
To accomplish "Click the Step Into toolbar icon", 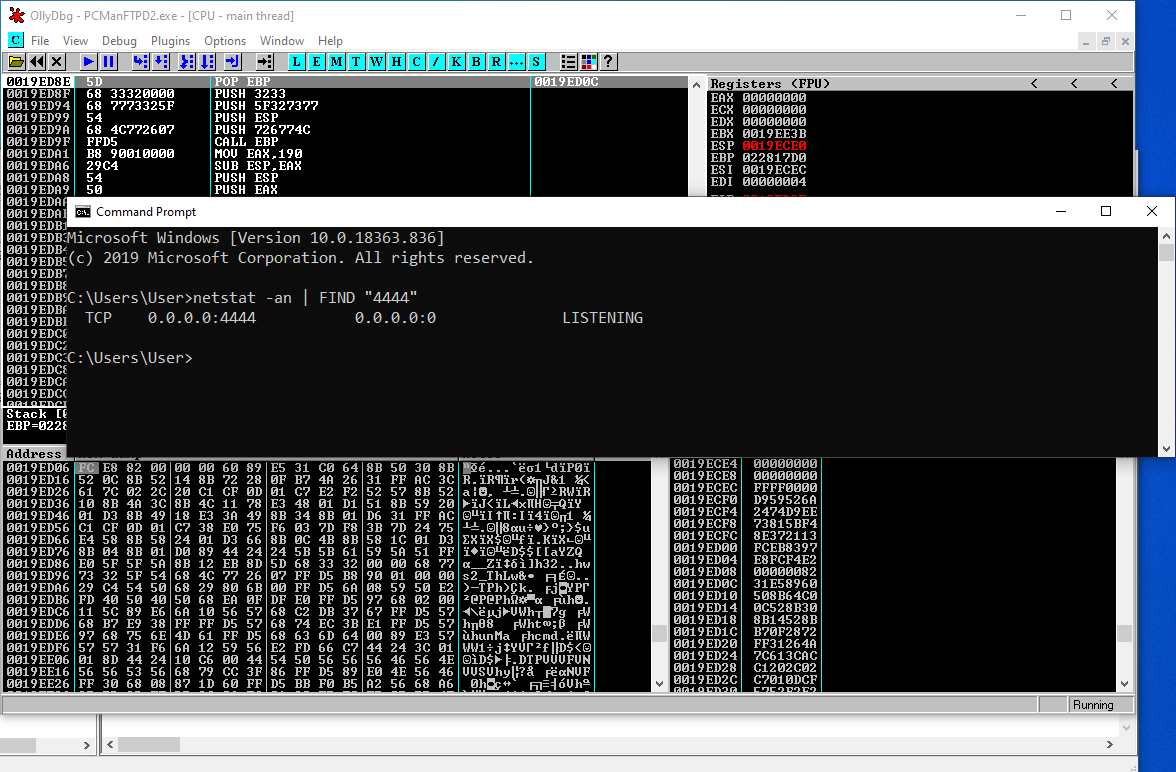I will (x=140, y=62).
